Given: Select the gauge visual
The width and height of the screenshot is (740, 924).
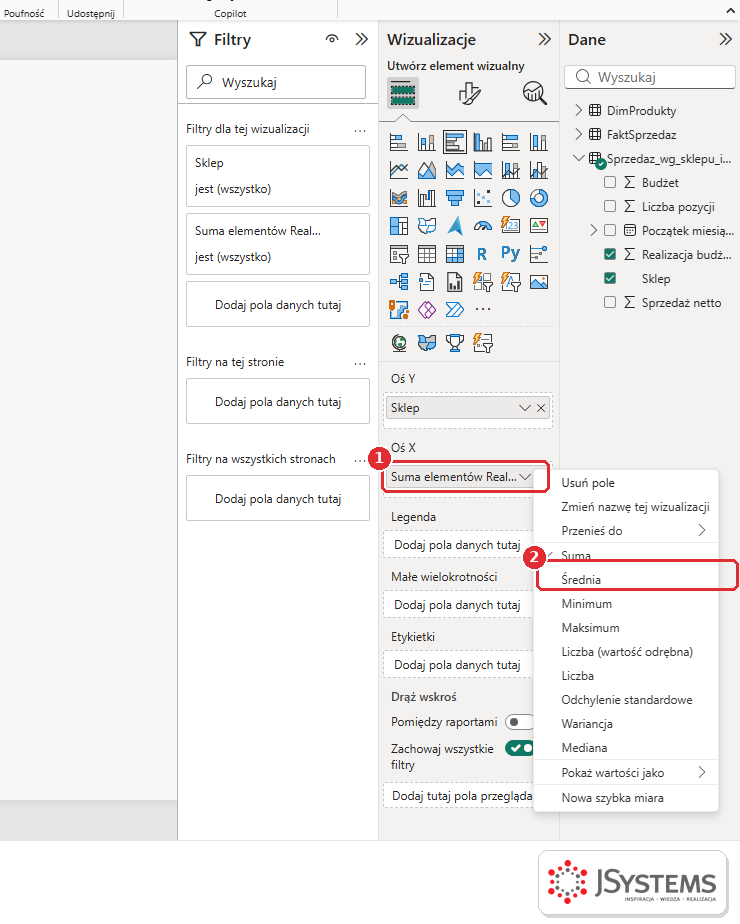Looking at the screenshot, I should point(483,226).
